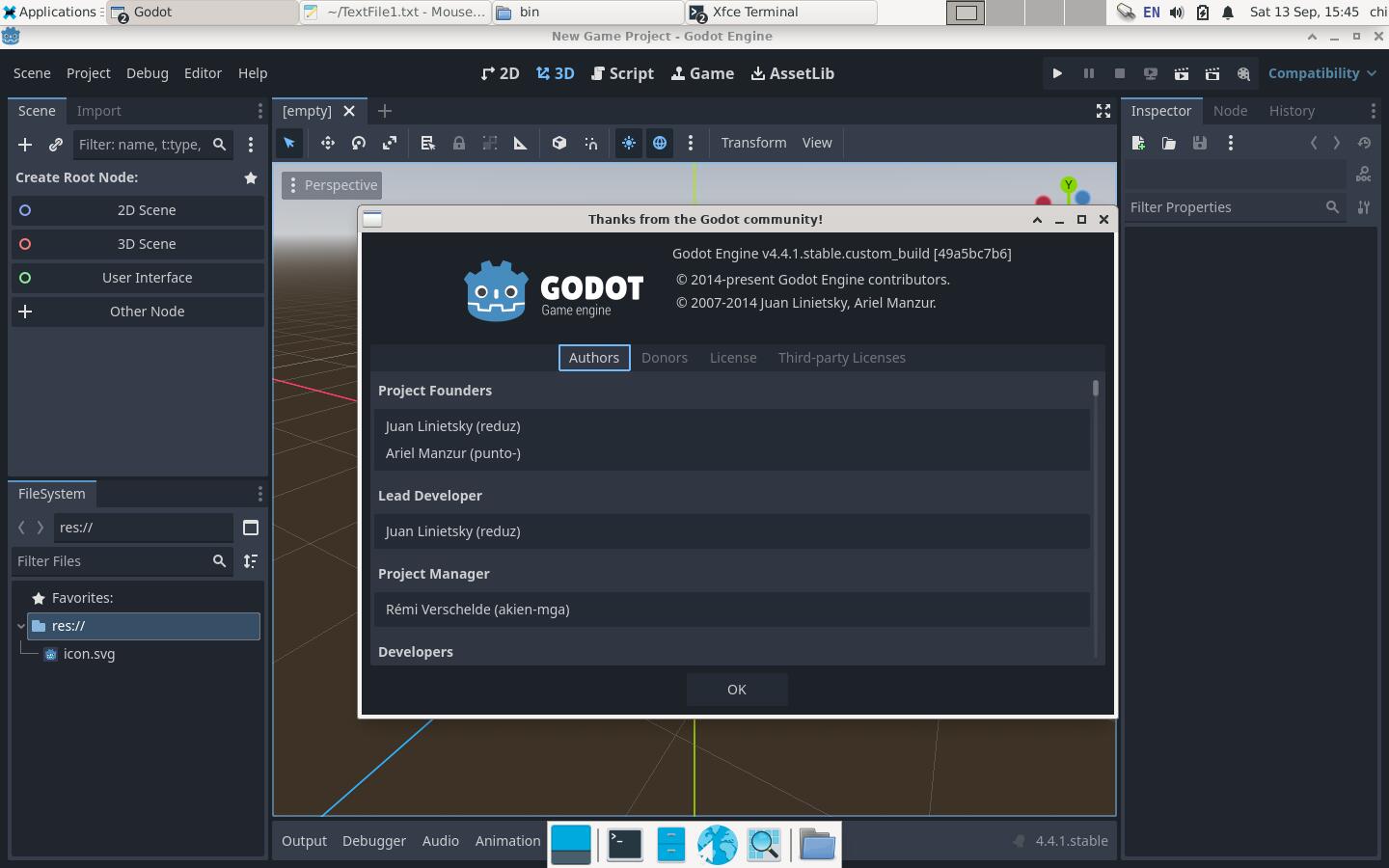Select icon.svg in the FileSystem tree
This screenshot has width=1389, height=868.
tap(89, 654)
